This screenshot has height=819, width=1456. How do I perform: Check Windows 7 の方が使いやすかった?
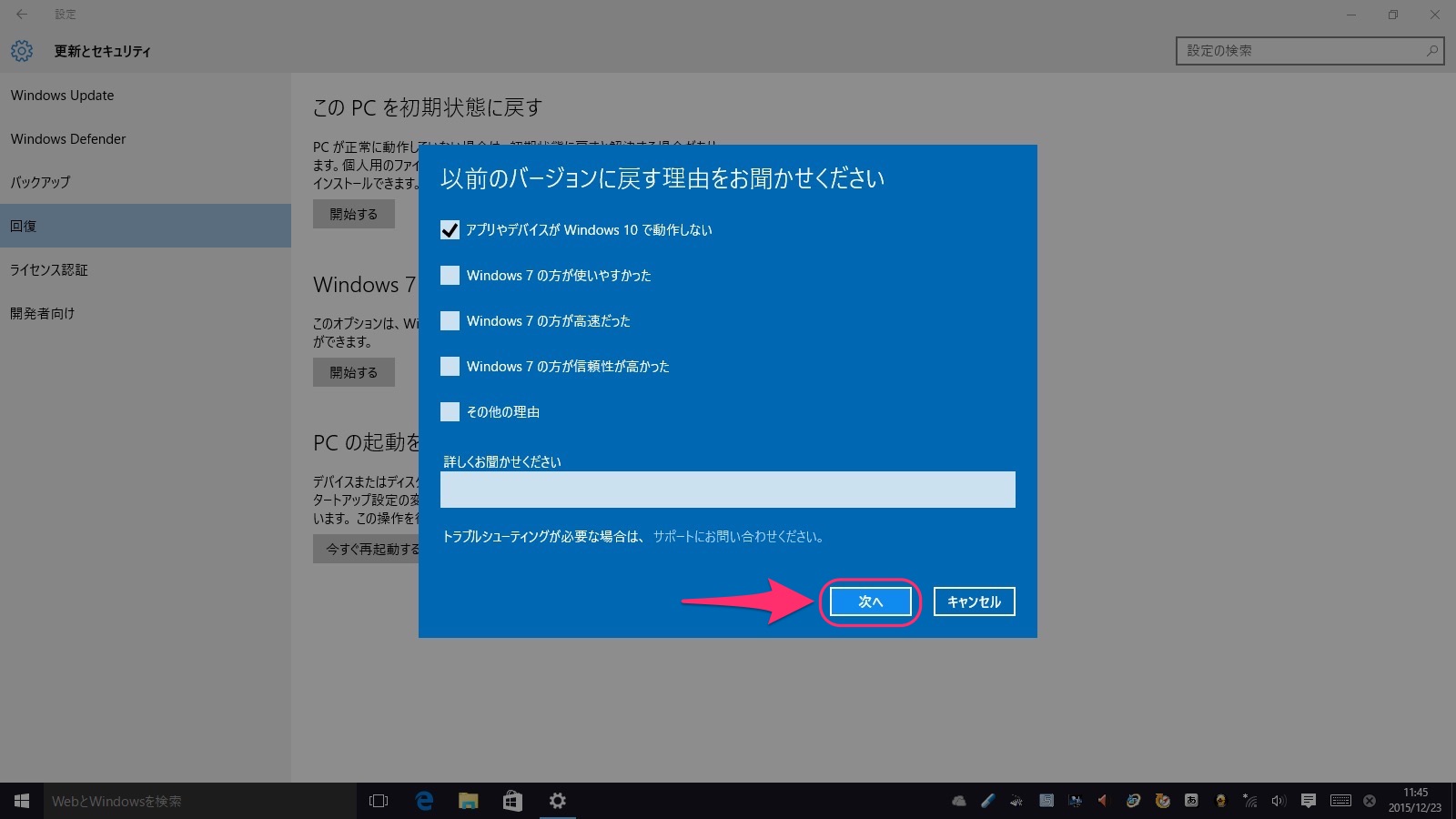[450, 276]
